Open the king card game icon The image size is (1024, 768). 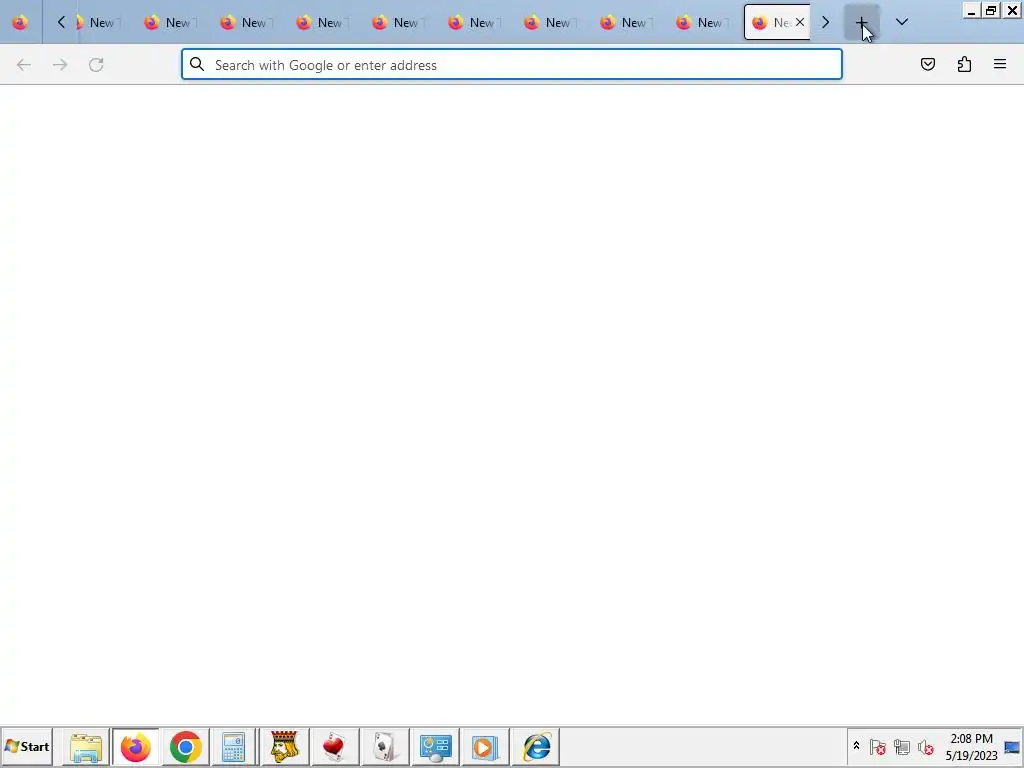pyautogui.click(x=284, y=747)
